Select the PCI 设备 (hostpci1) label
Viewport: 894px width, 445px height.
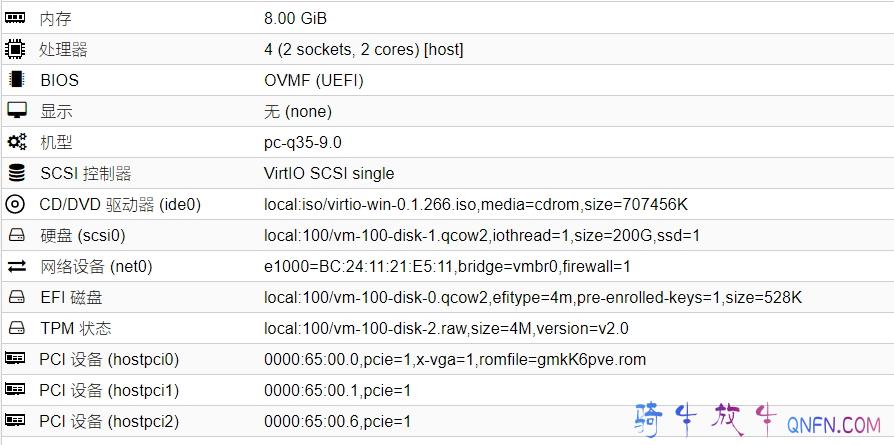[109, 390]
